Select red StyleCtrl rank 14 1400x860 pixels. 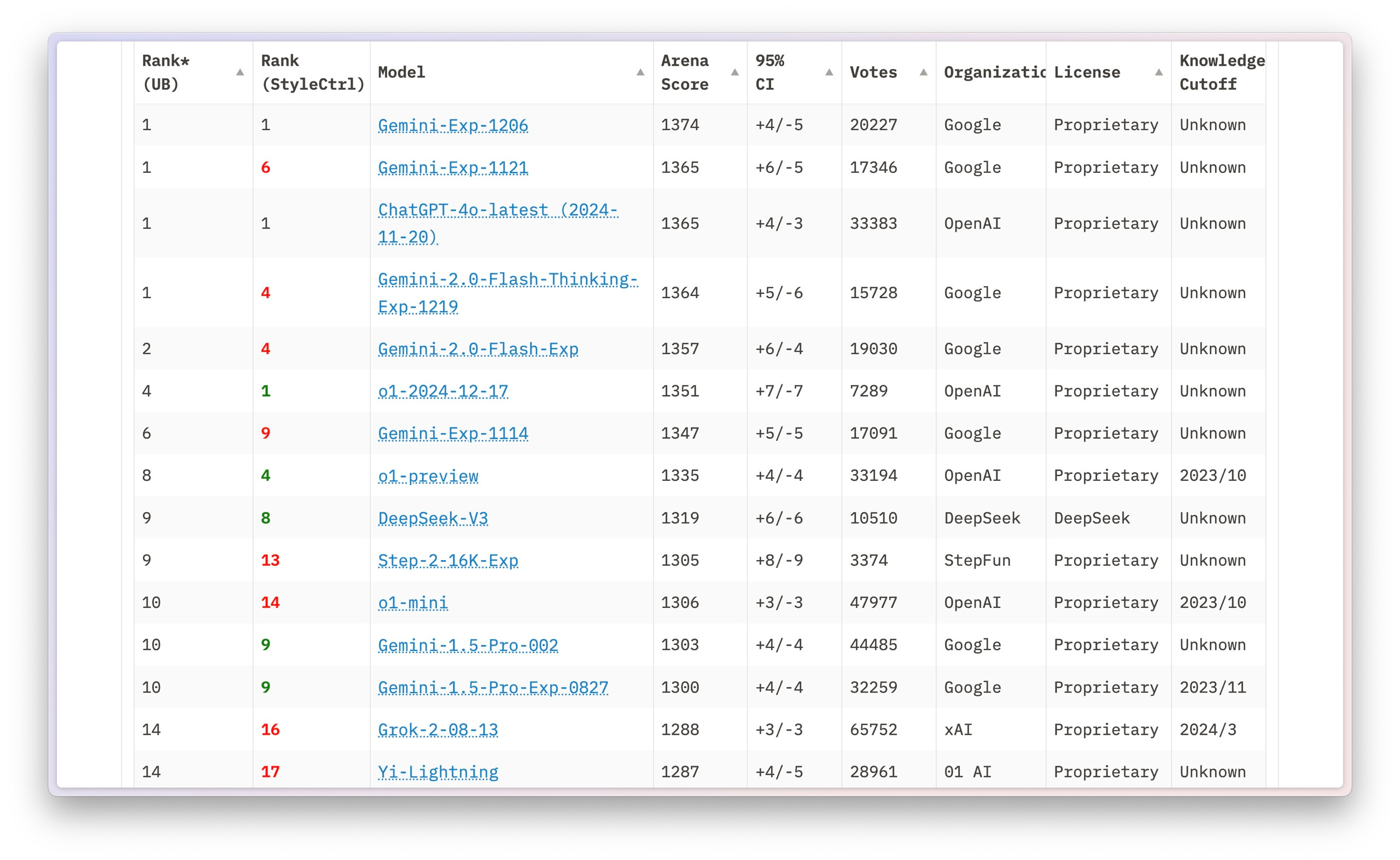pos(270,602)
